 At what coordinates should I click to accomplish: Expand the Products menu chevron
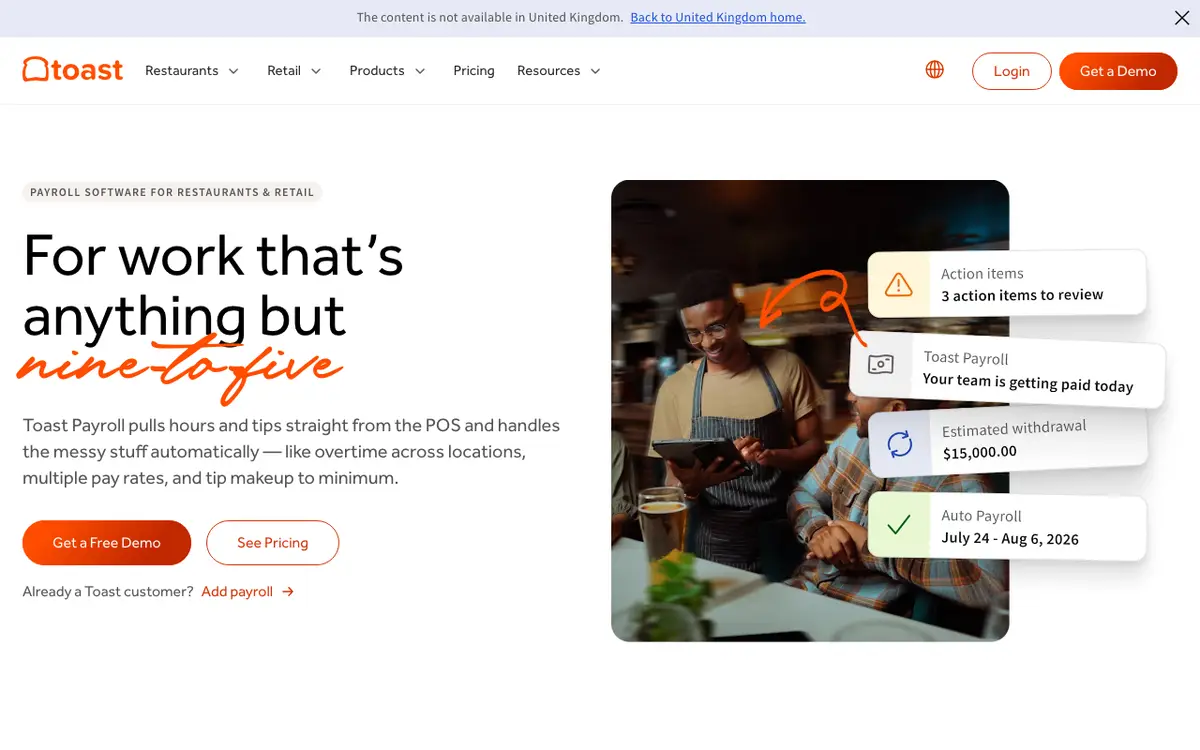[x=420, y=71]
